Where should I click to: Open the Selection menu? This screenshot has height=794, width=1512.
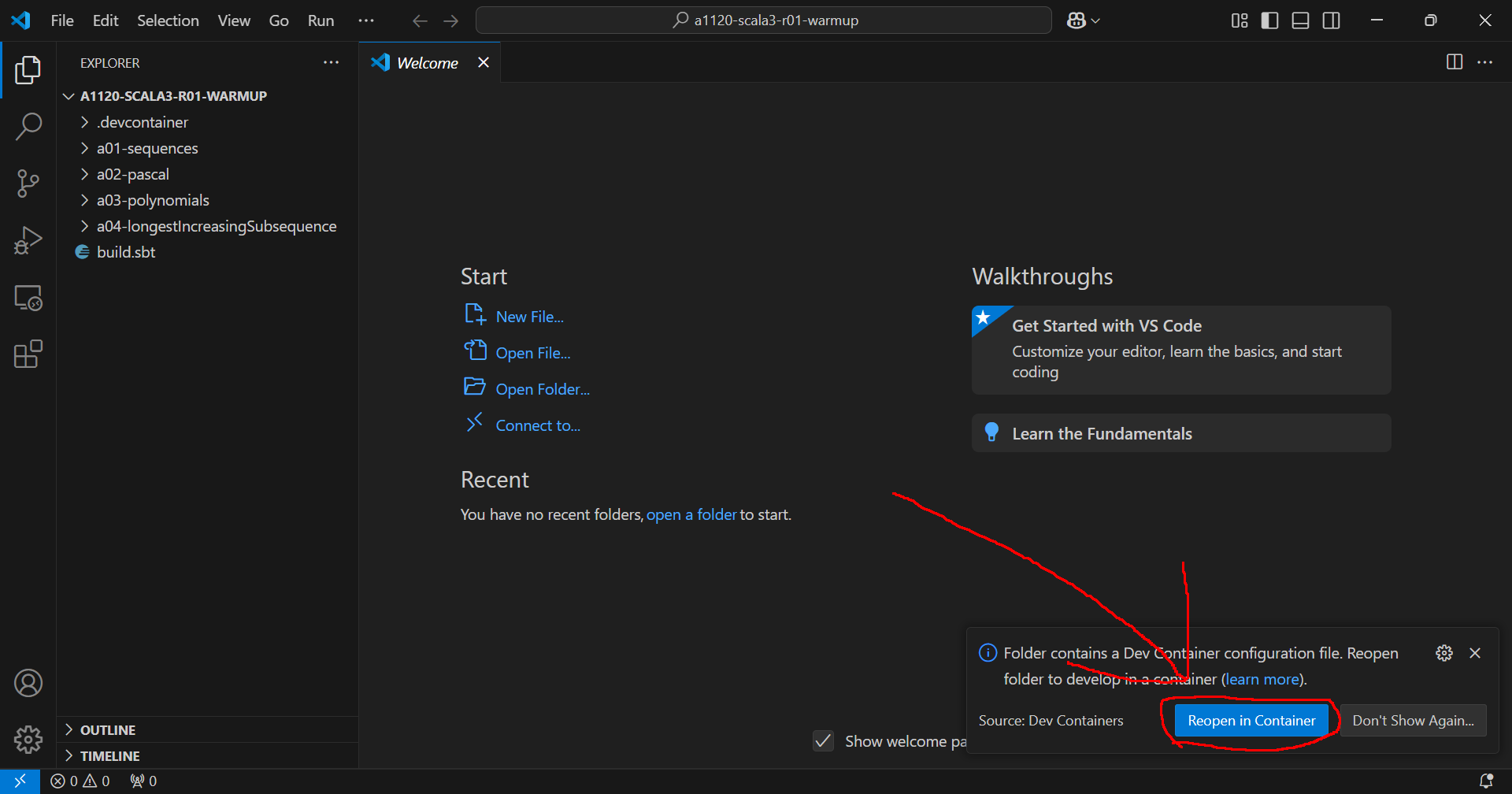168,20
